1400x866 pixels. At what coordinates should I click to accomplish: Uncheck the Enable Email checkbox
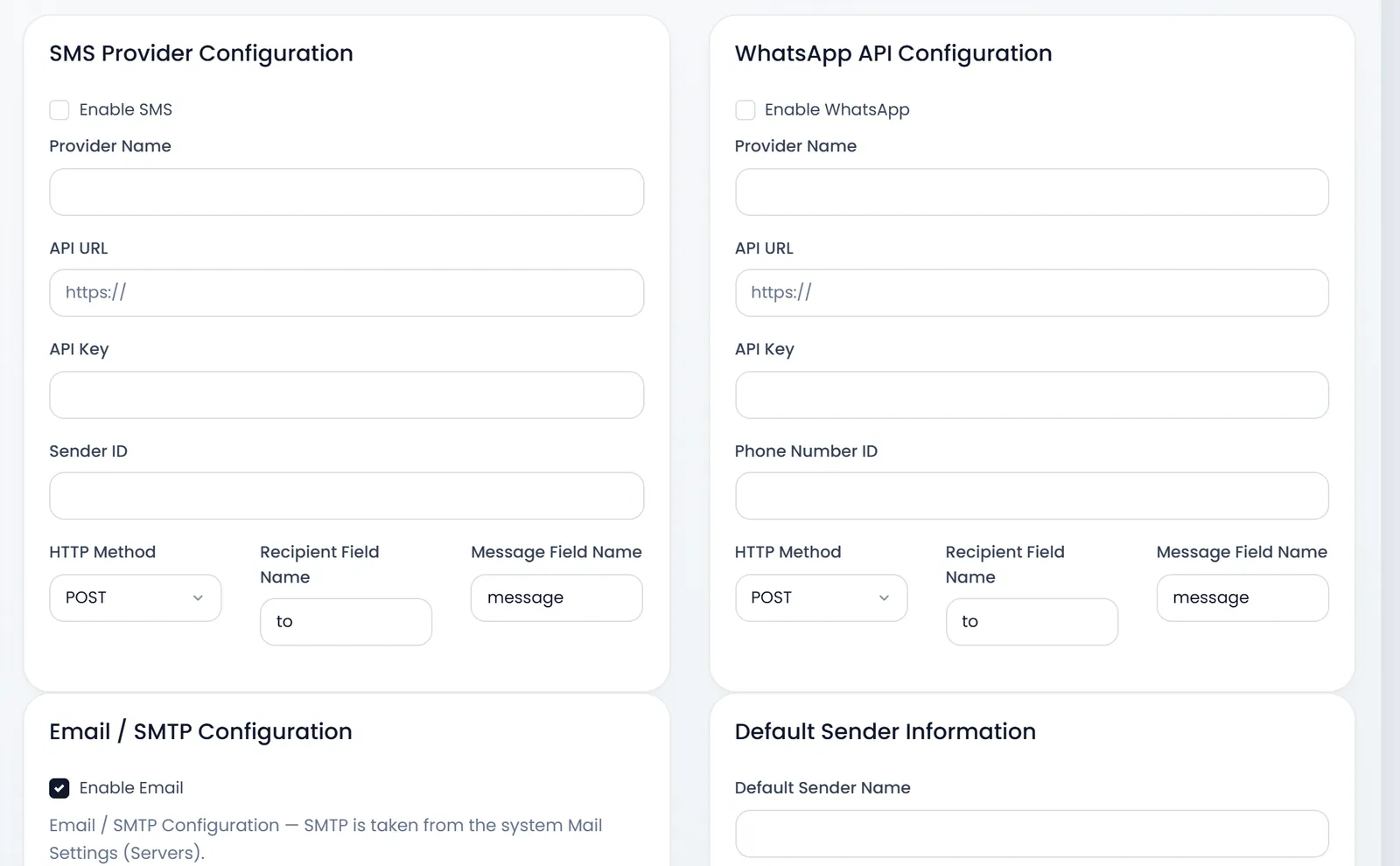point(59,788)
